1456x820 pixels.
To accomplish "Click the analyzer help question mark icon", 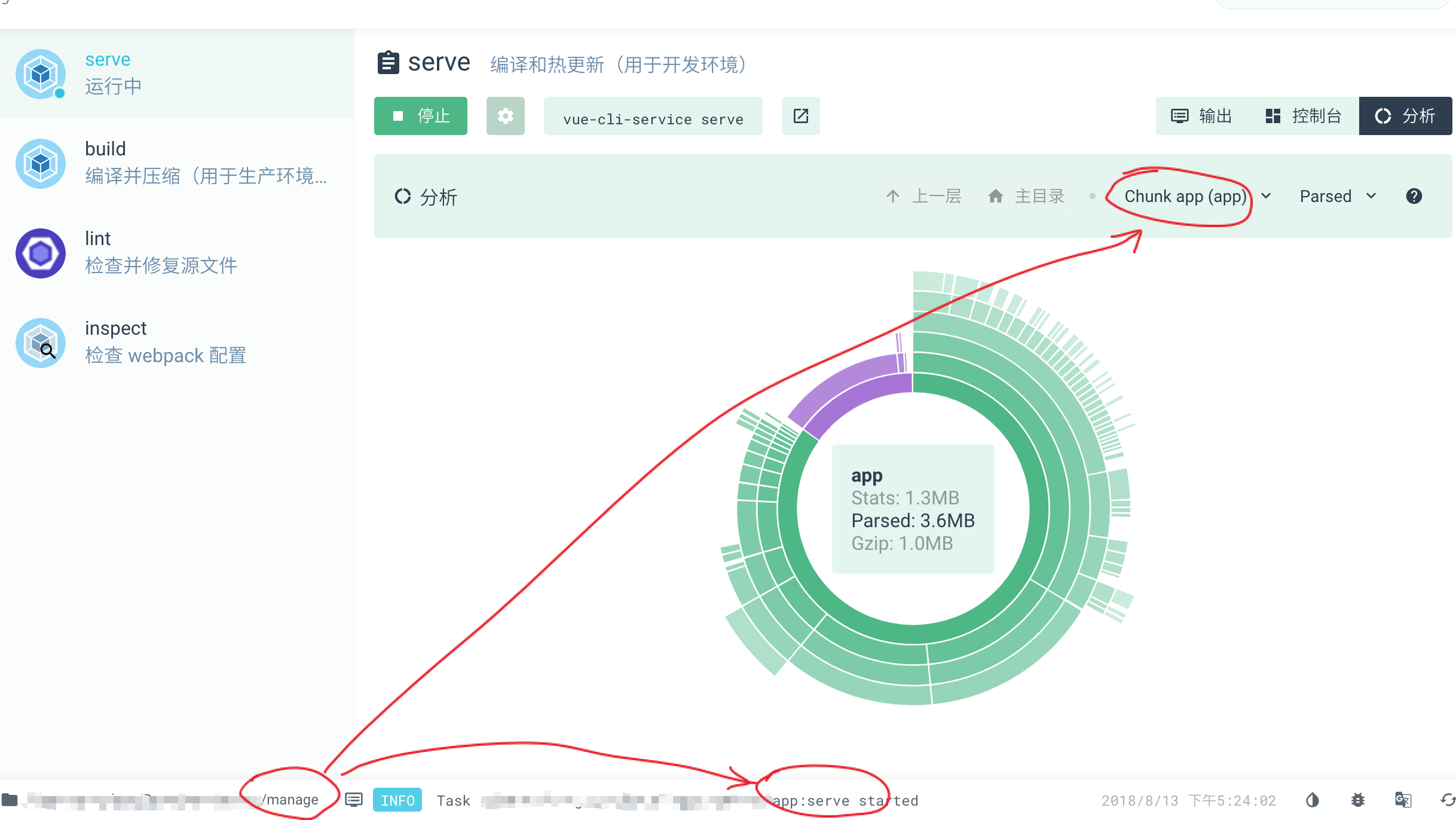I will [1414, 196].
